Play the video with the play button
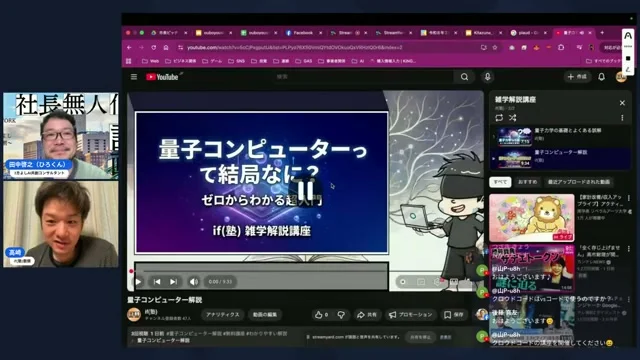 pos(138,282)
